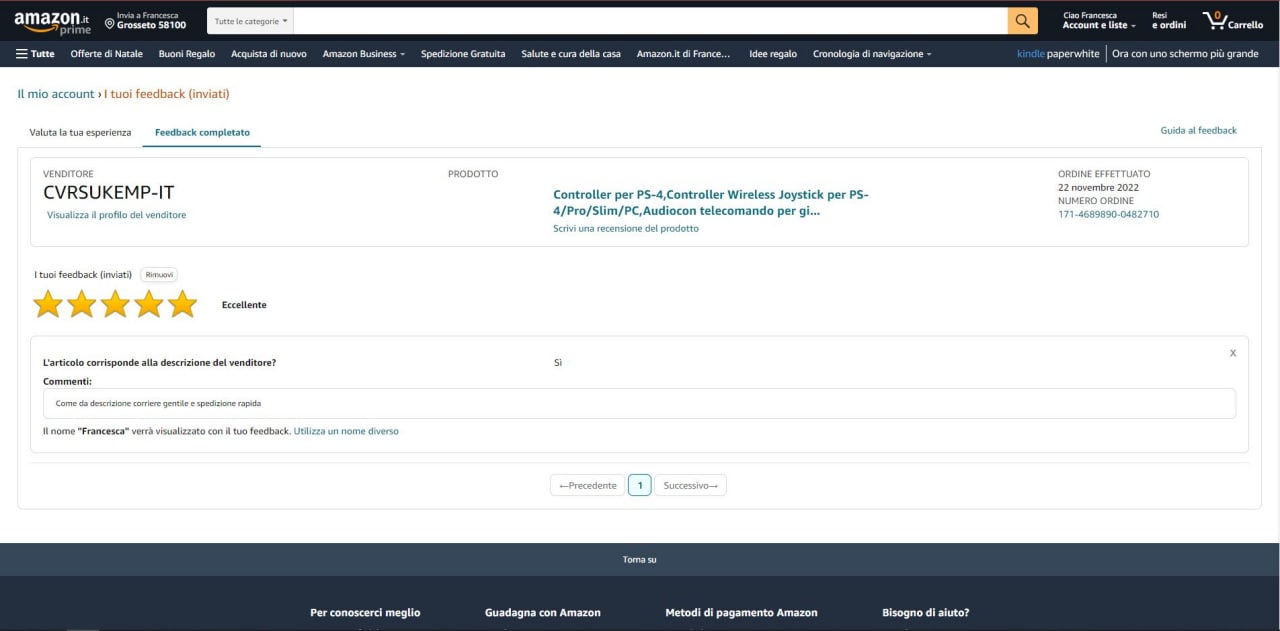Click the fifth yellow rating star
The image size is (1280, 631).
tap(182, 304)
